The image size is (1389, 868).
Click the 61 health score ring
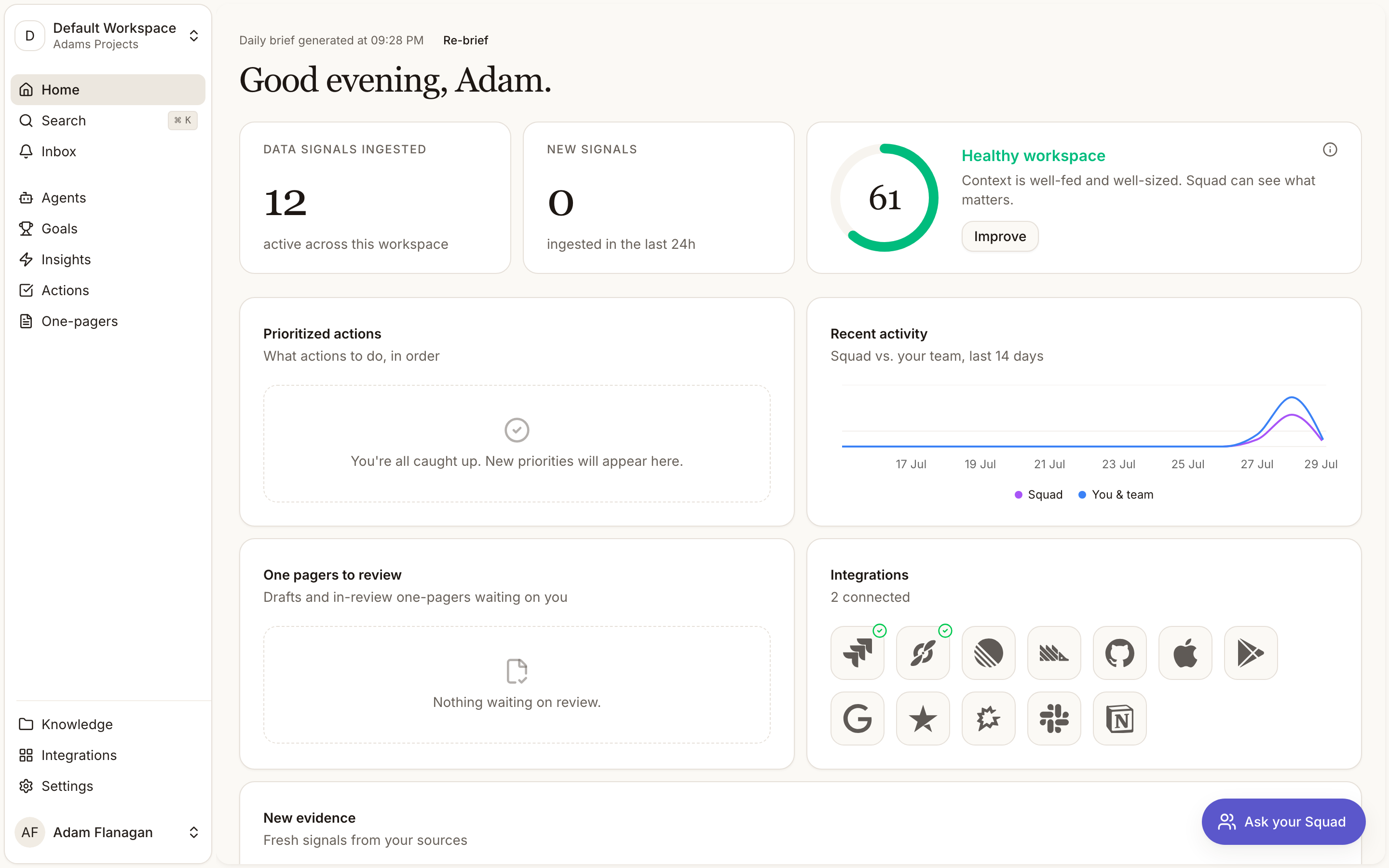tap(885, 198)
